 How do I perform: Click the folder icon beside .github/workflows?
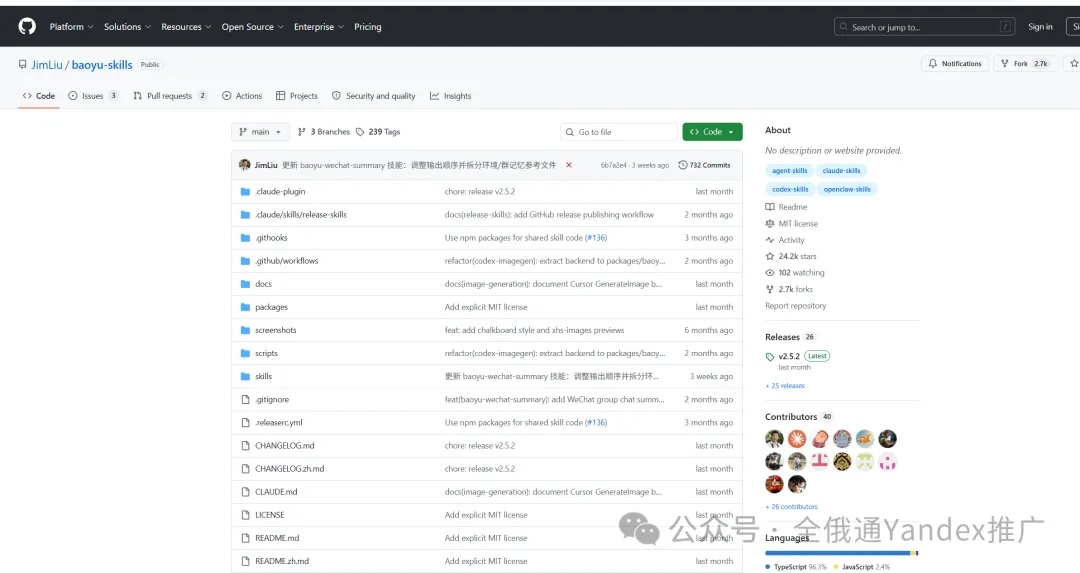click(245, 261)
